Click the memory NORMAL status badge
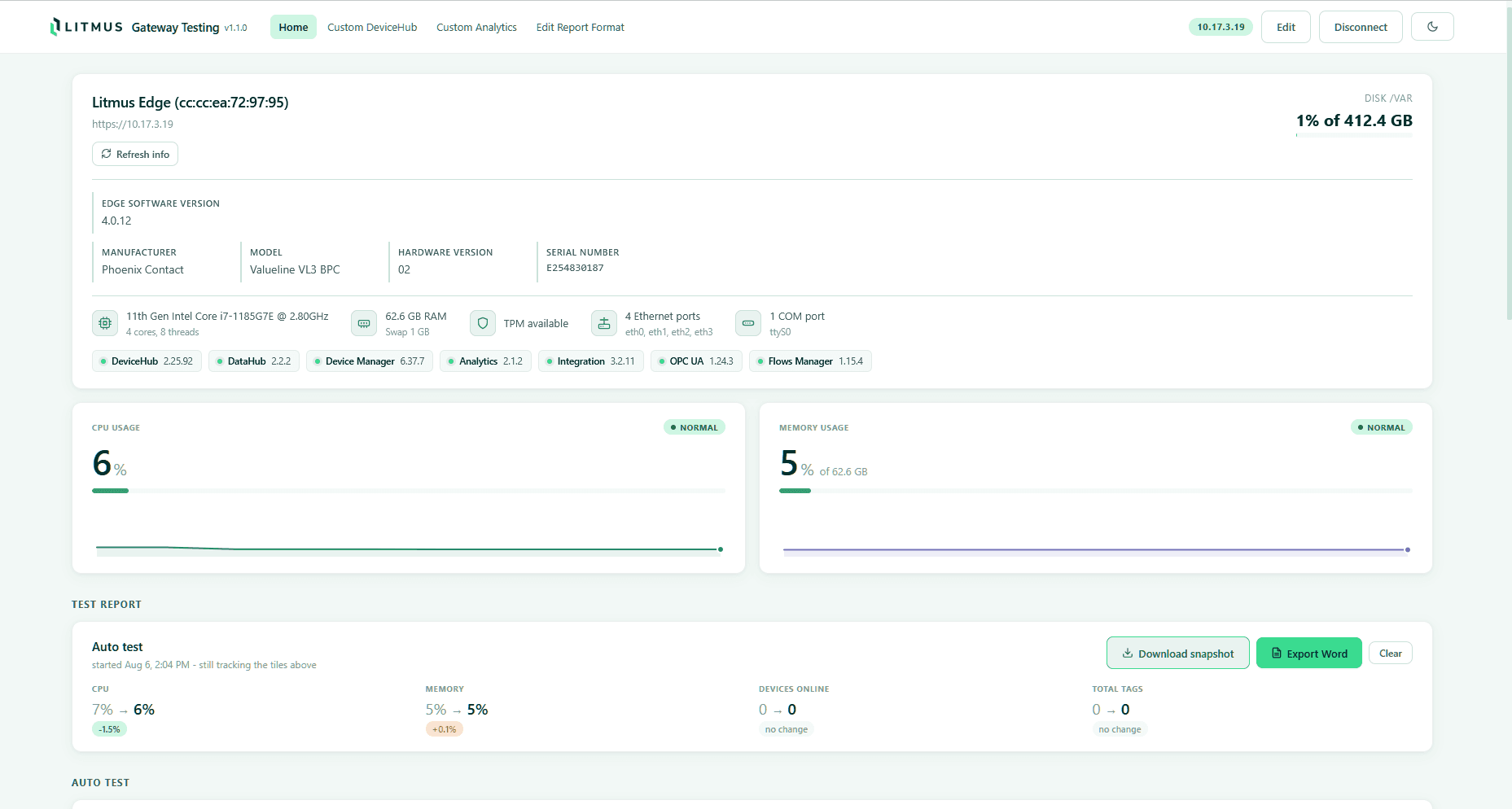1512x809 pixels. click(x=1382, y=427)
